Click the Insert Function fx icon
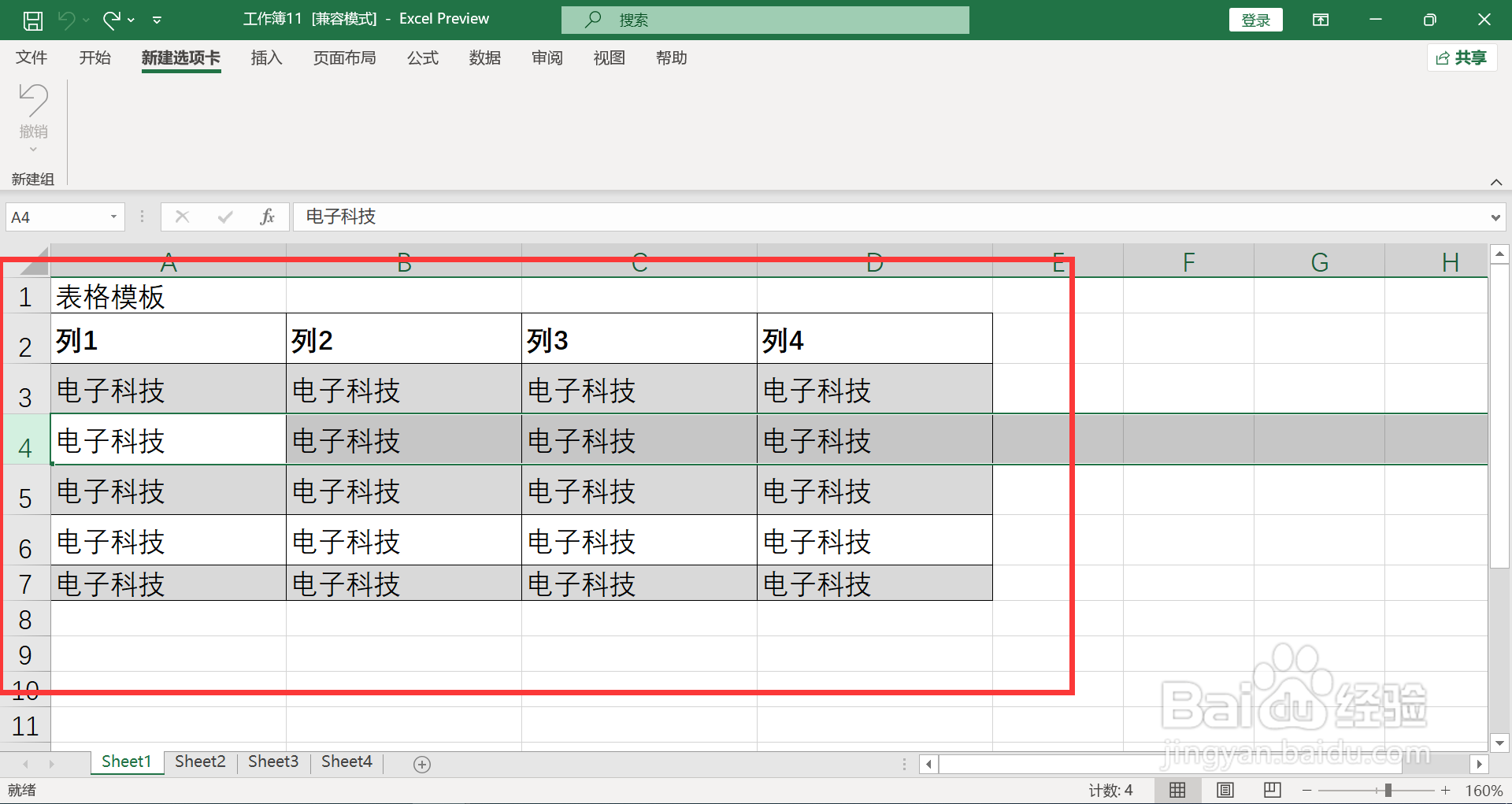The height and width of the screenshot is (804, 1512). (267, 217)
